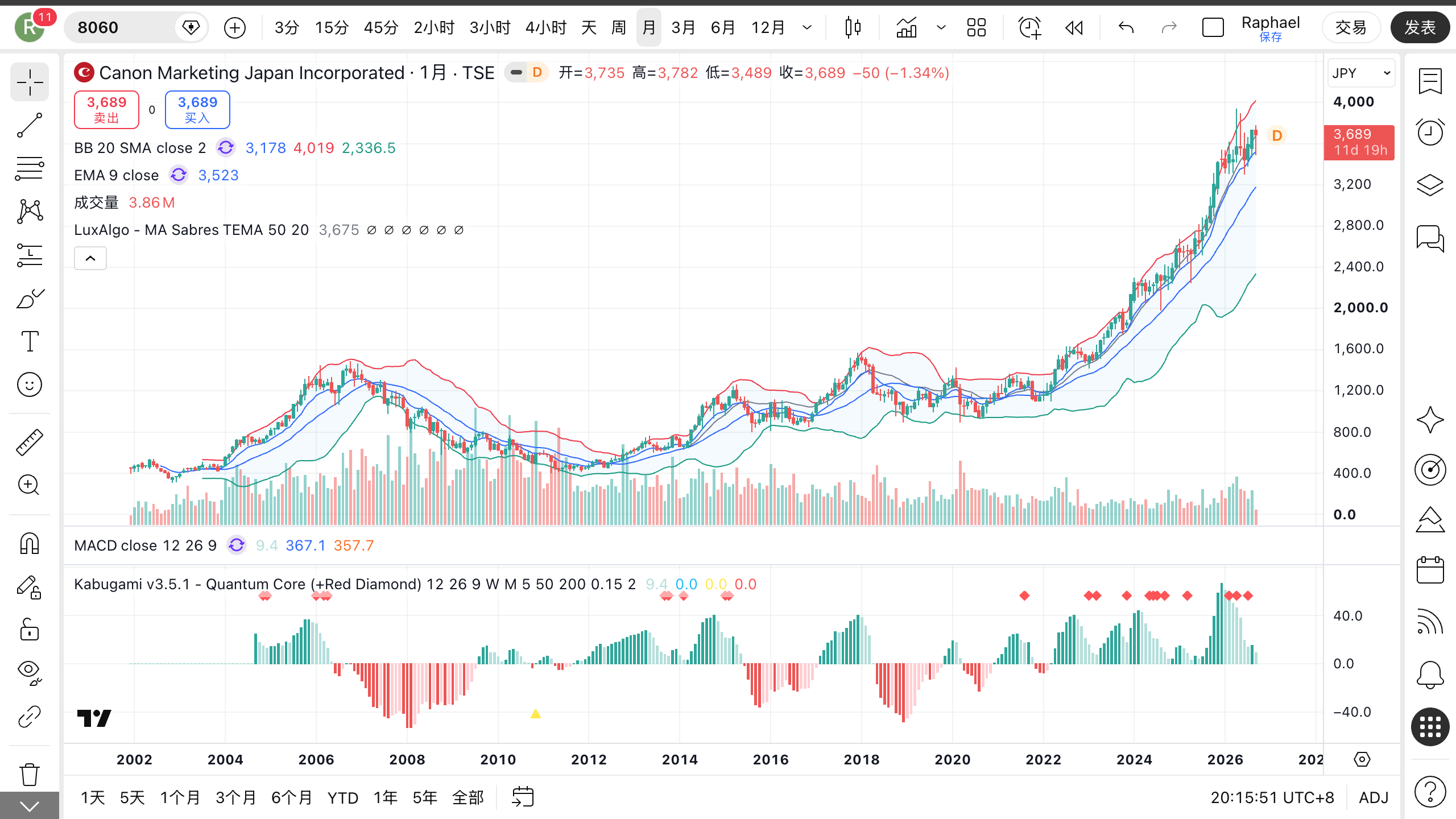This screenshot has height=819, width=1456.
Task: Open the timezone 20:15:51 UTC+8 menu
Action: [1272, 797]
